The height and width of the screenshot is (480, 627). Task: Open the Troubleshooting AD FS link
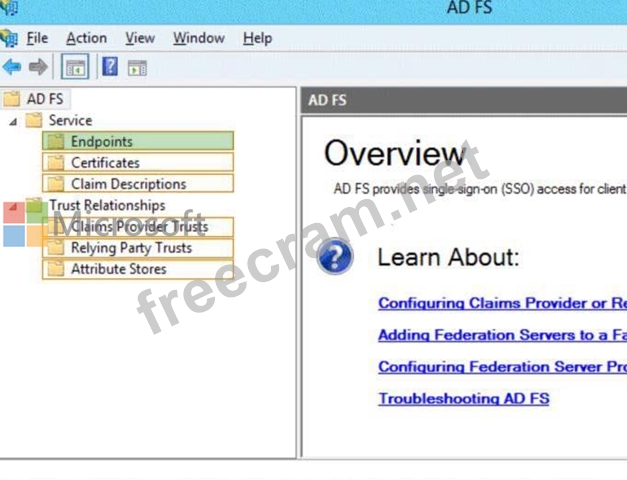(464, 398)
